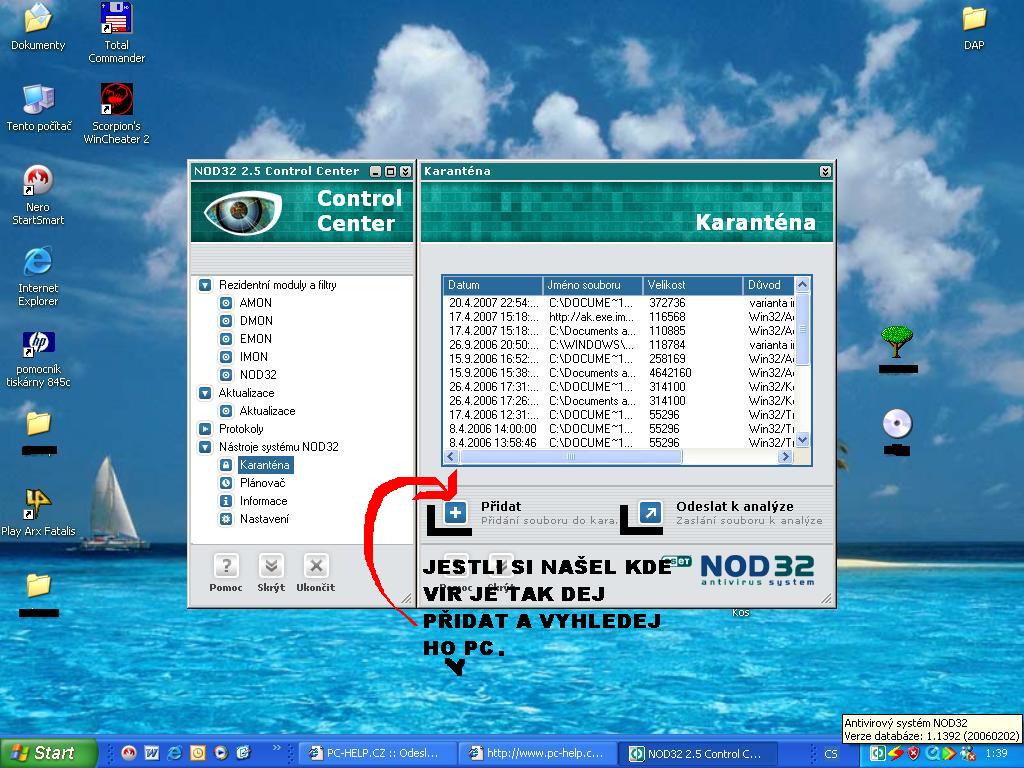Select AMON module in tree
The height and width of the screenshot is (768, 1024).
255,303
